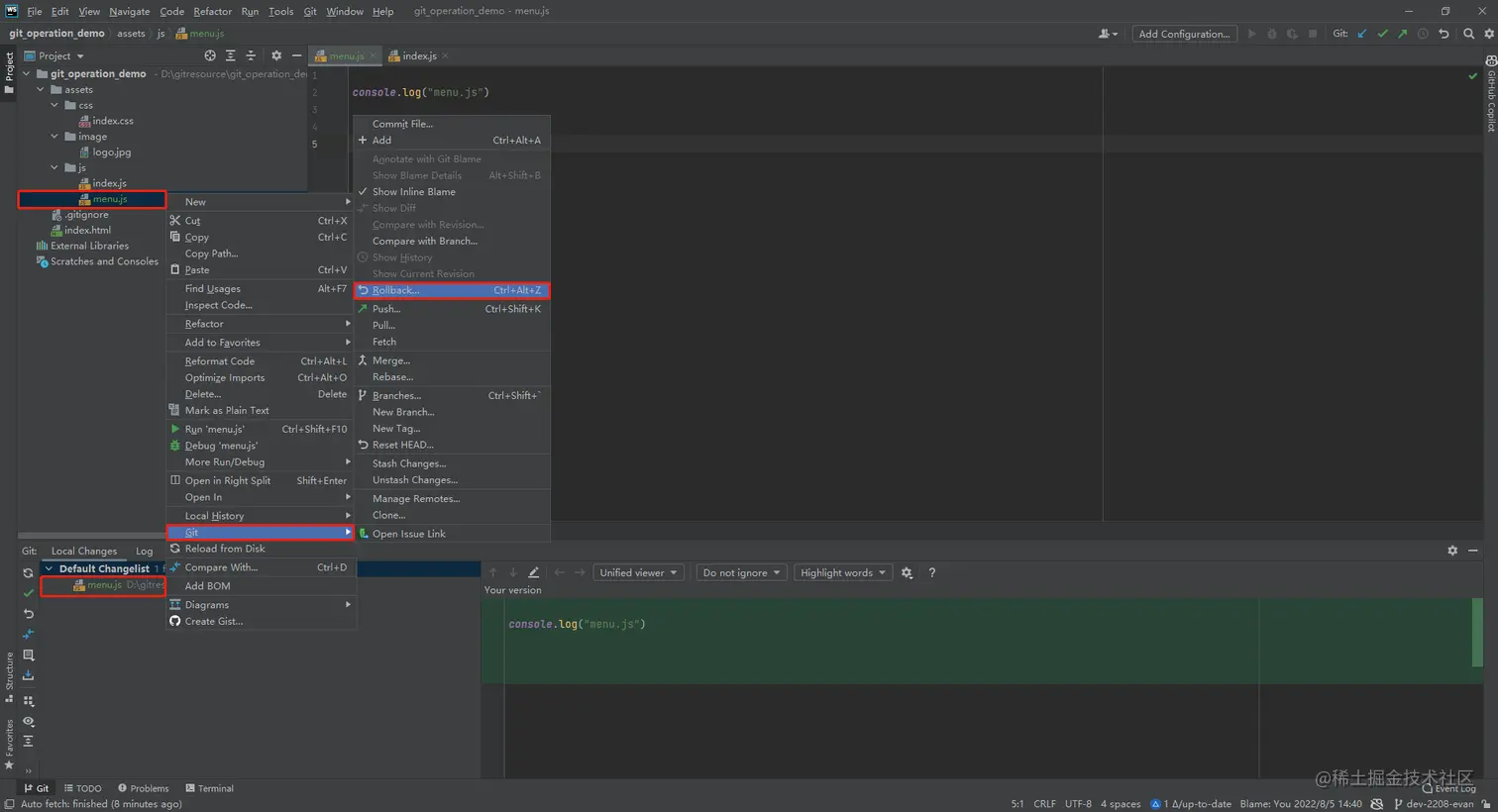Commit changes using green checkmark toolbar icon

tap(1383, 33)
